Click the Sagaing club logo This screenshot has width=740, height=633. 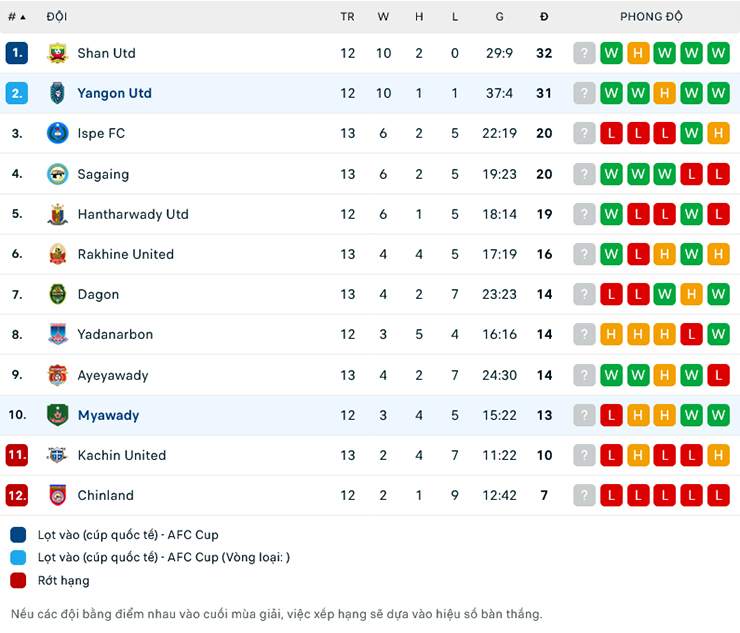point(58,174)
